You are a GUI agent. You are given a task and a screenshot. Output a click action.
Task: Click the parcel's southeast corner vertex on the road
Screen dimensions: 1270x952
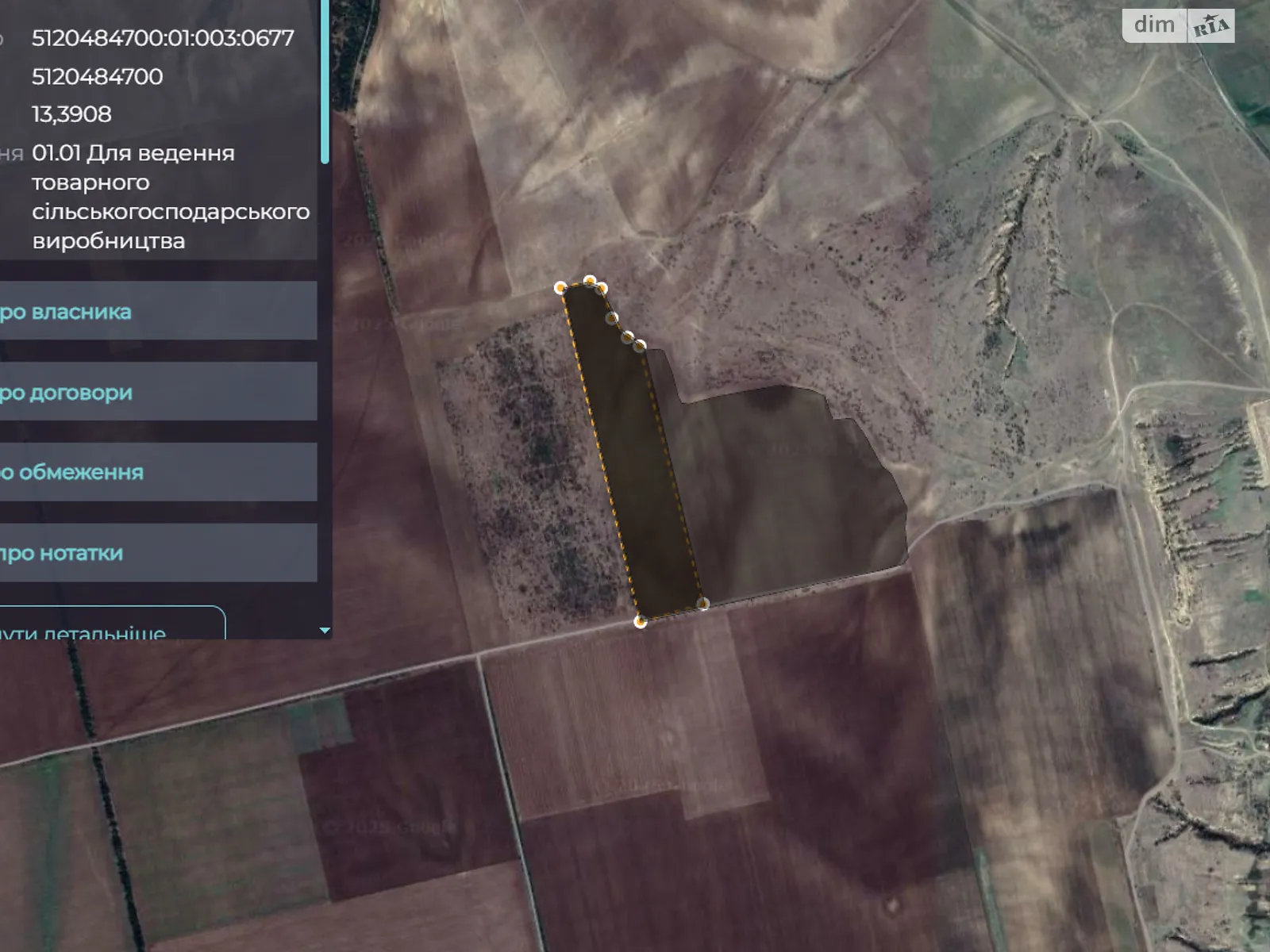(x=702, y=604)
